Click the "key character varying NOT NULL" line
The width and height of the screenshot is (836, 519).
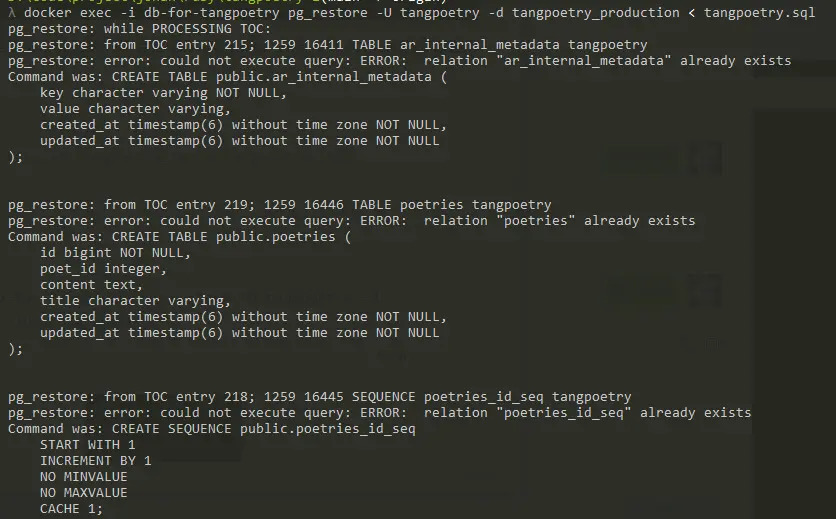coord(163,93)
